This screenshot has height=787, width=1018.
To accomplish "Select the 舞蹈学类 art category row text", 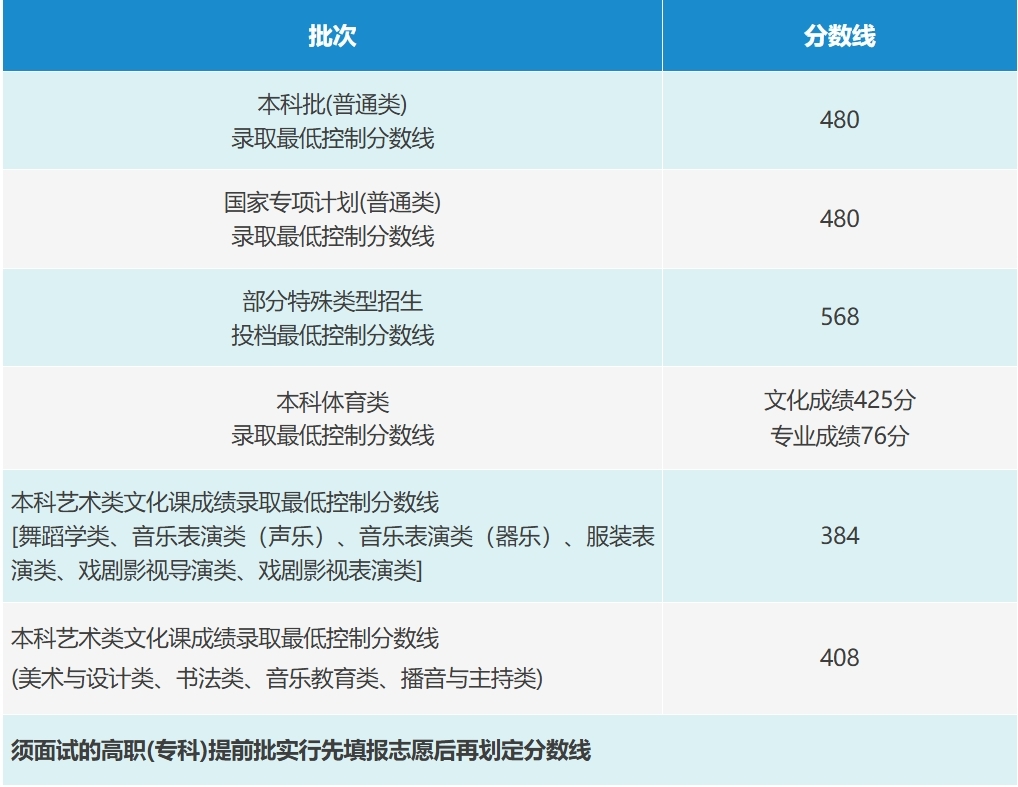I will (x=332, y=536).
